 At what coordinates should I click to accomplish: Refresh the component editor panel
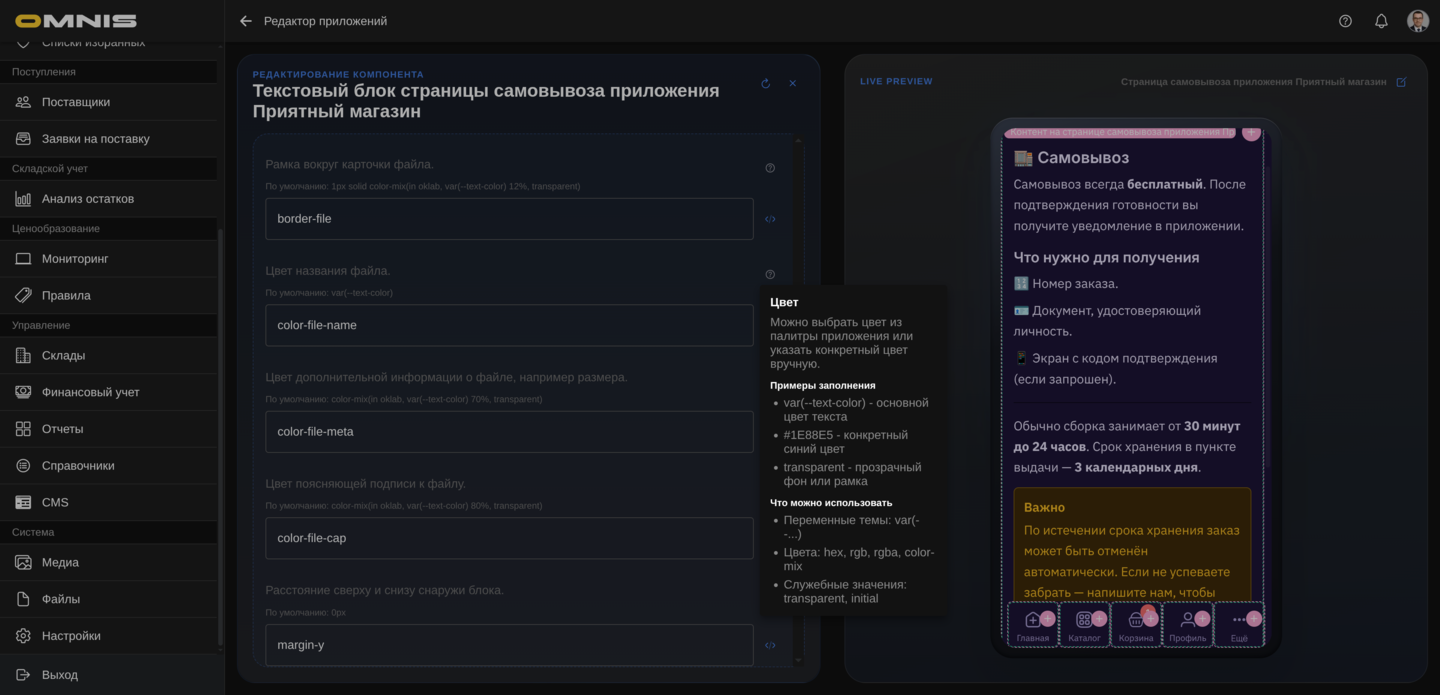(x=765, y=84)
